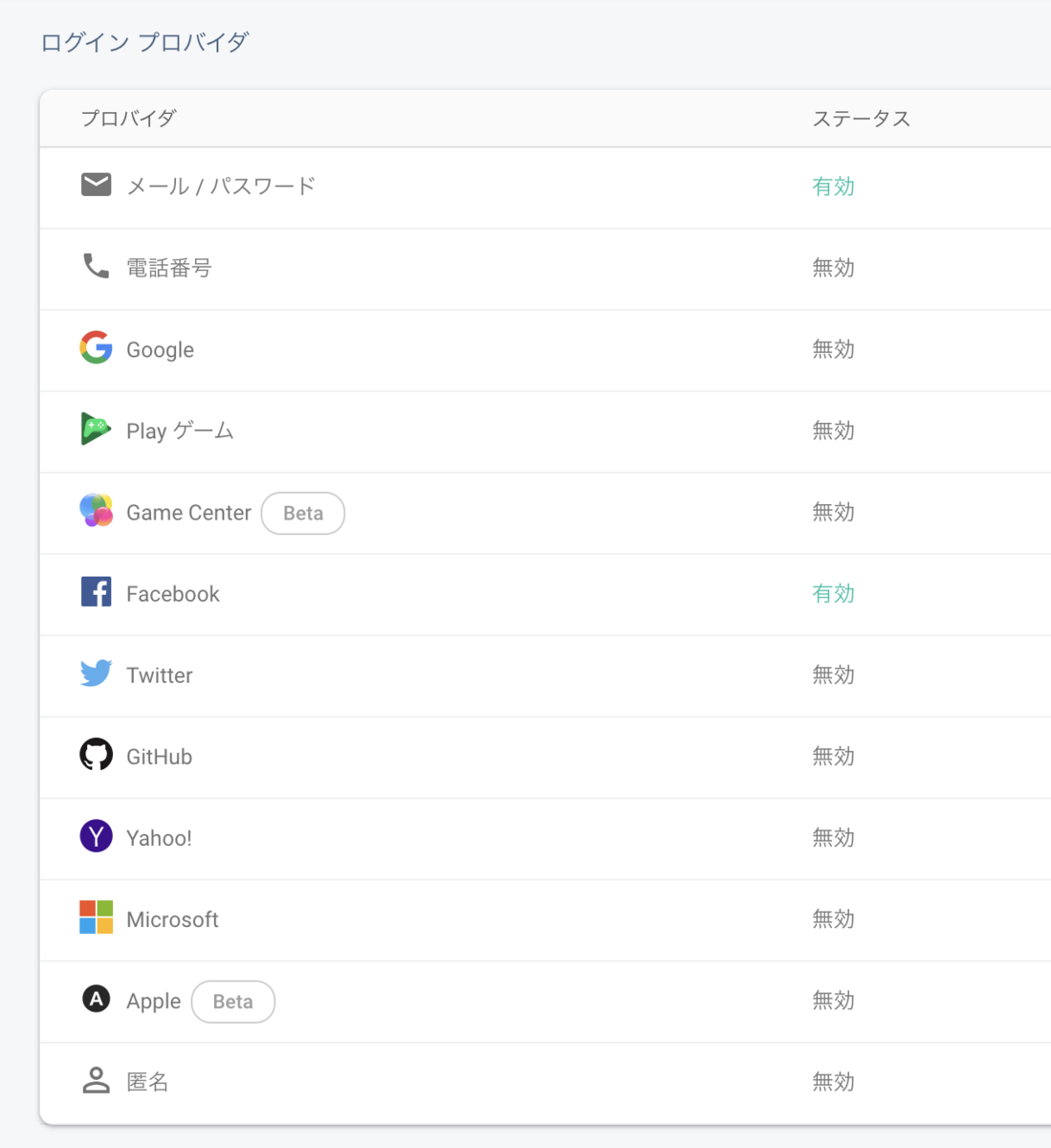Click the anonymous person icon

96,1080
